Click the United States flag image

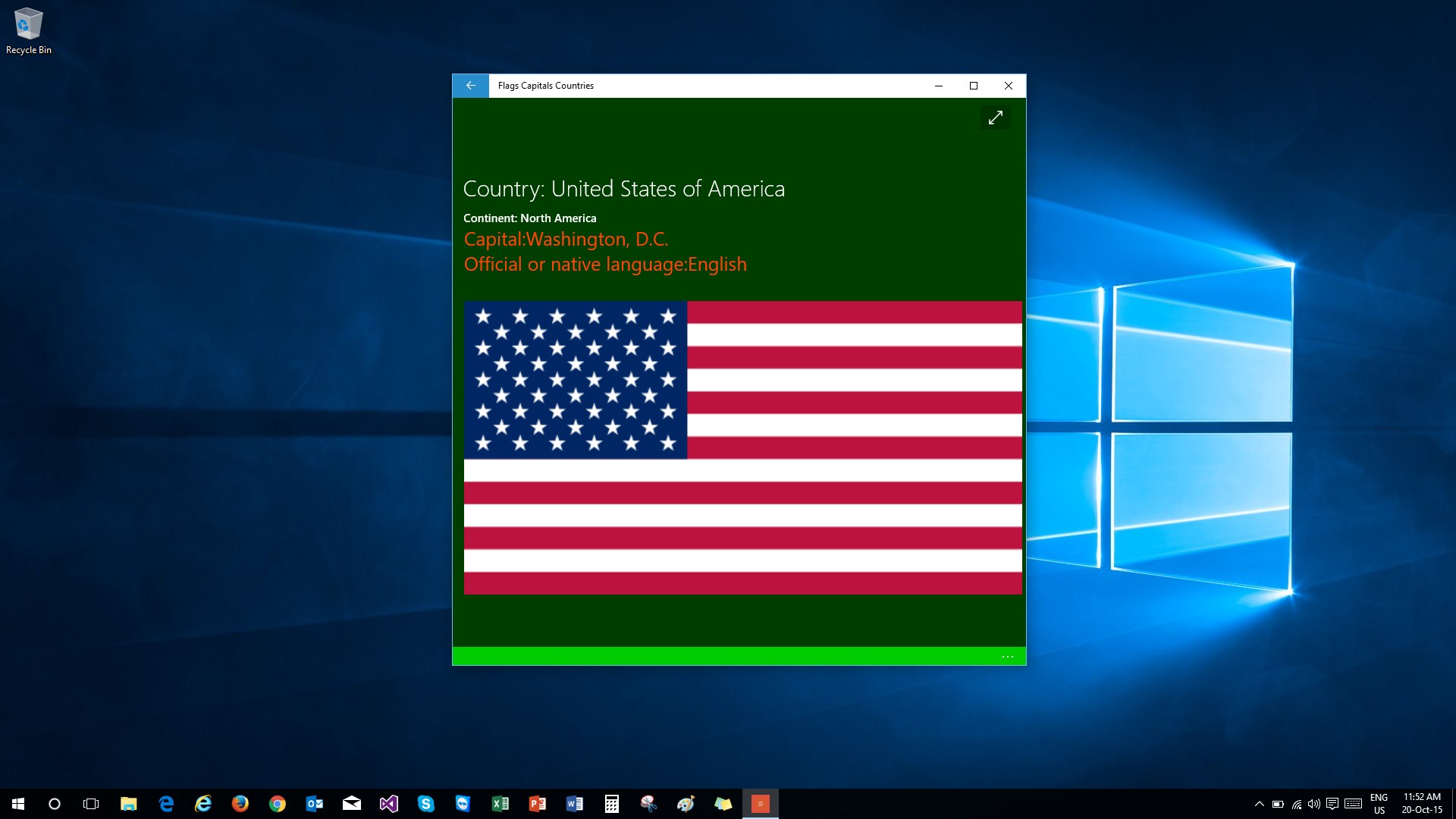click(x=742, y=447)
